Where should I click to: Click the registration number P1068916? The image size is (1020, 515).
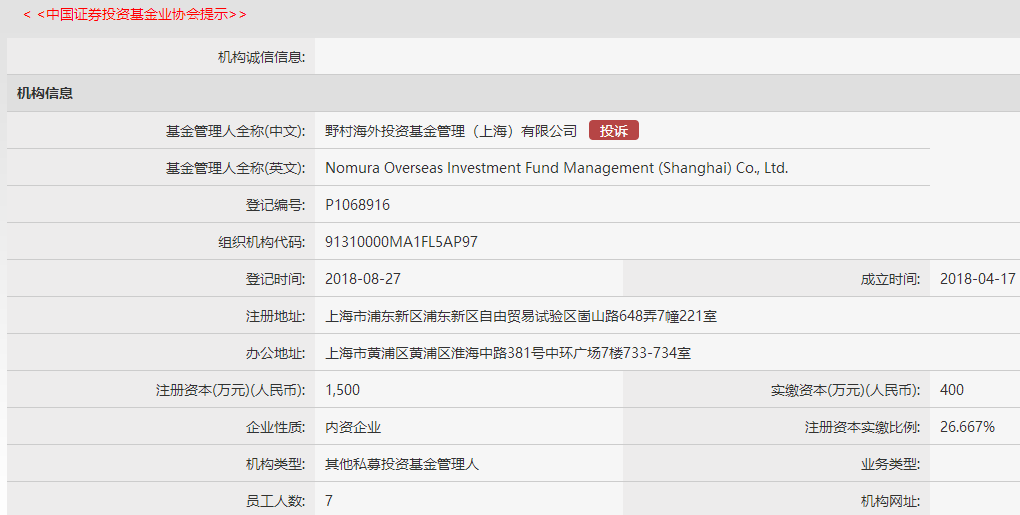point(357,205)
